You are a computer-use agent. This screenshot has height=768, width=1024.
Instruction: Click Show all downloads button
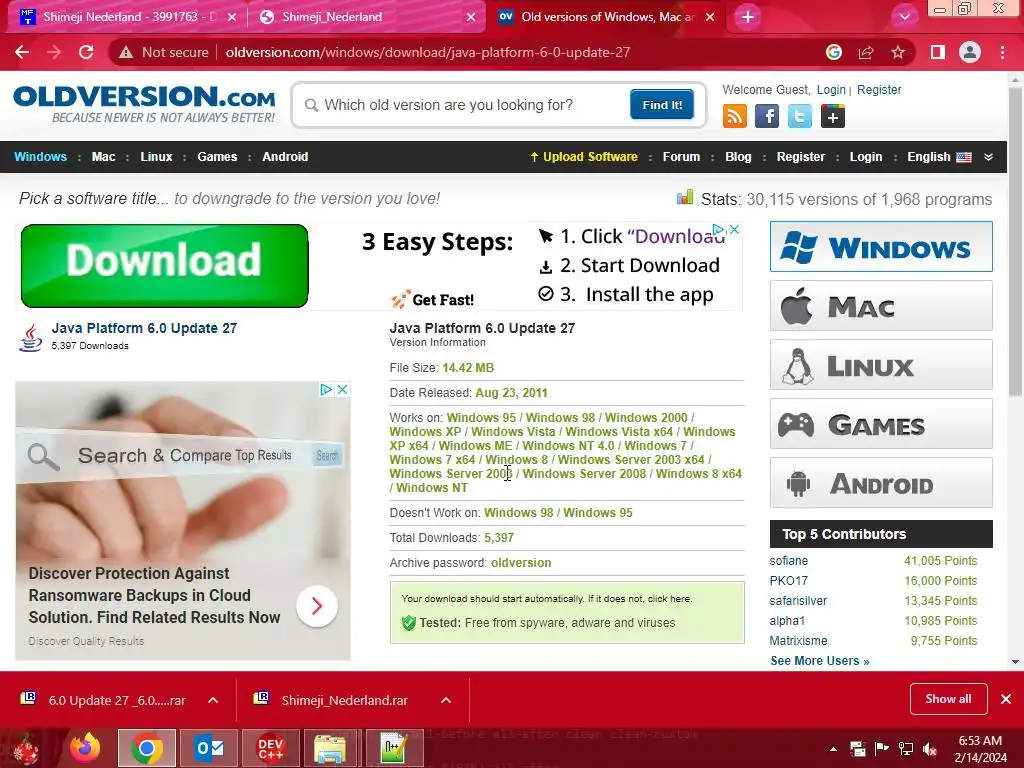tap(948, 699)
